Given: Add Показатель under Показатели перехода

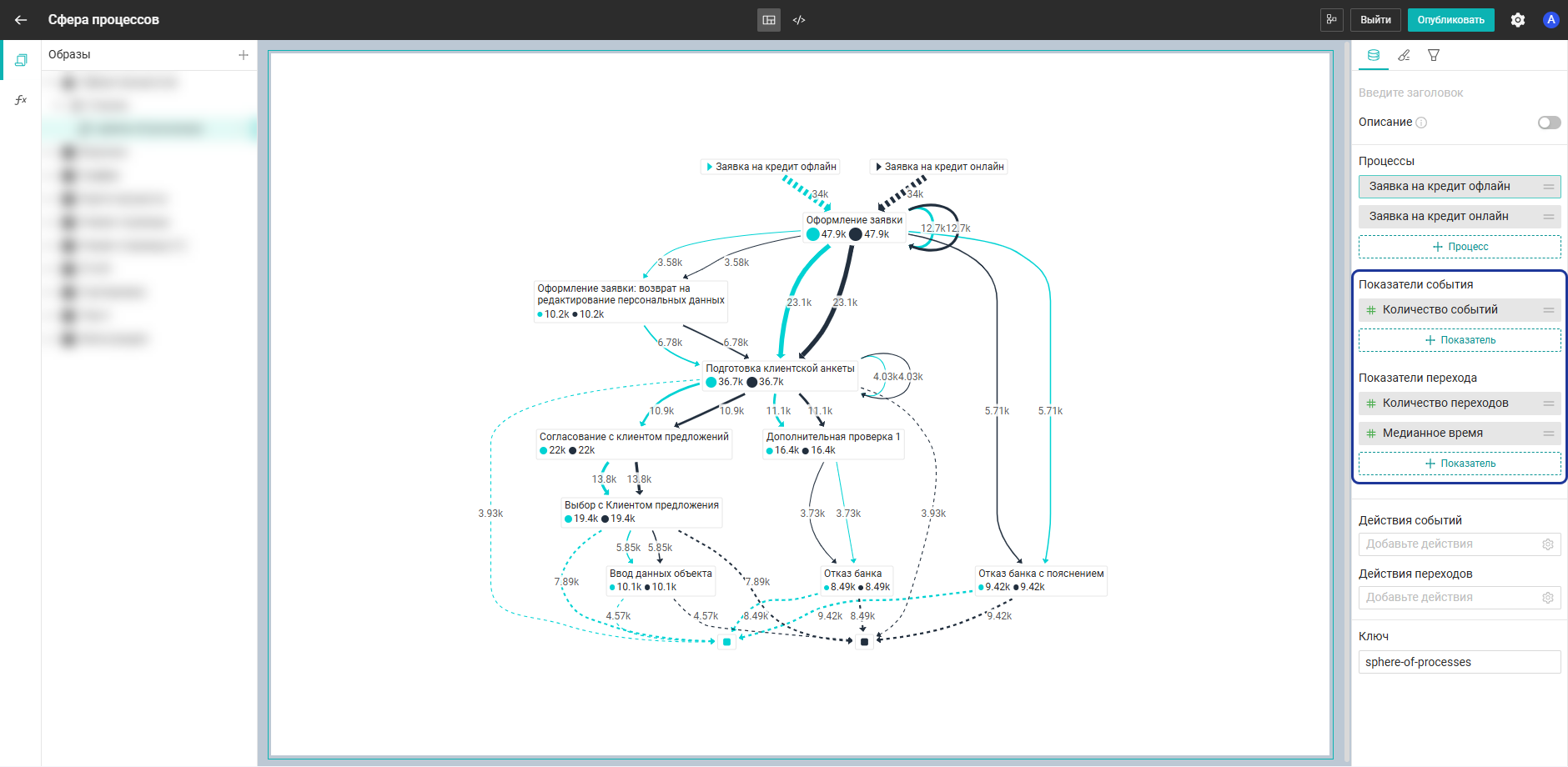Looking at the screenshot, I should click(1460, 464).
